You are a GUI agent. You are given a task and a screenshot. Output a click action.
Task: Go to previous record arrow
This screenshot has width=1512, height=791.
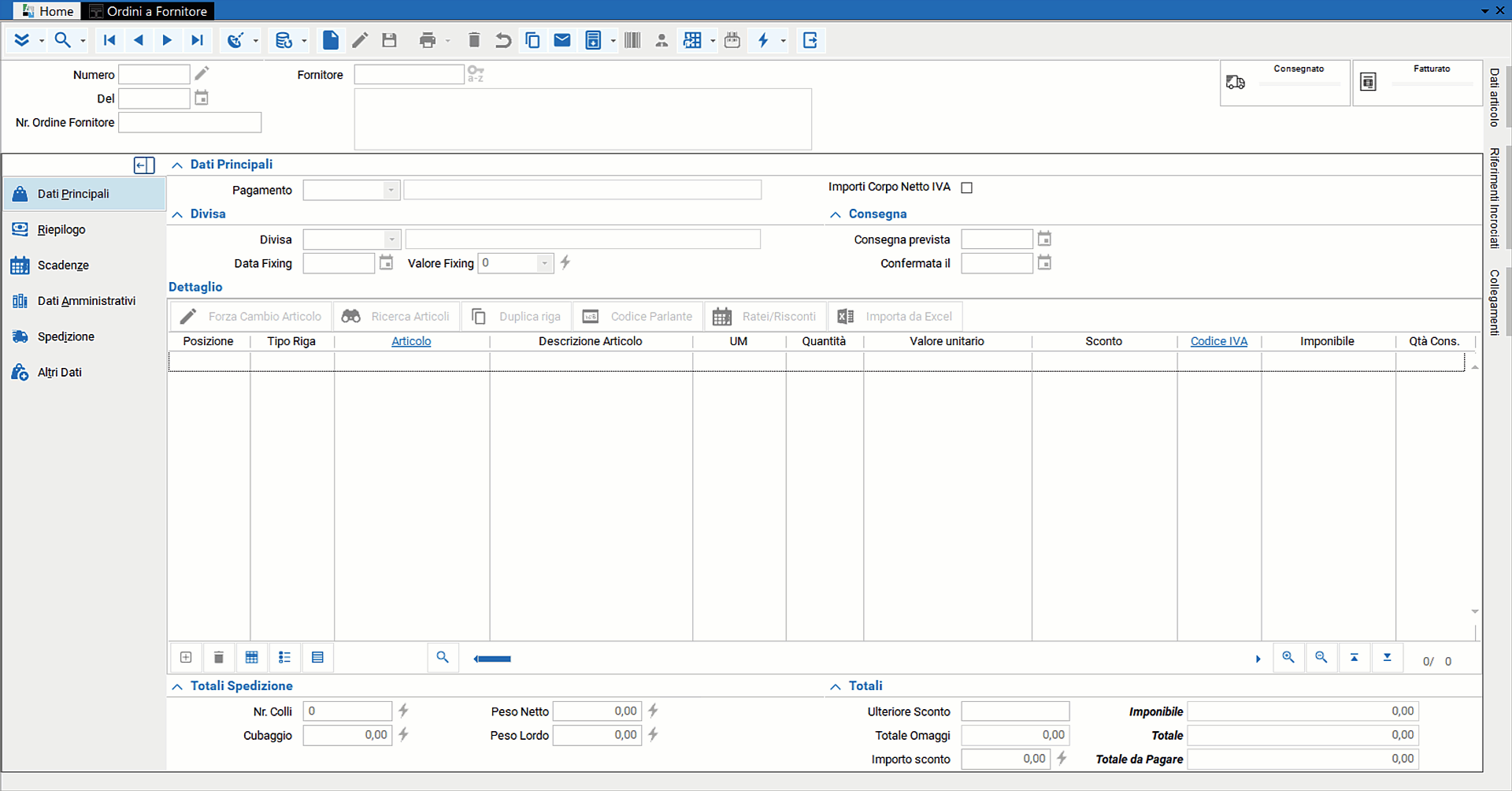[139, 40]
